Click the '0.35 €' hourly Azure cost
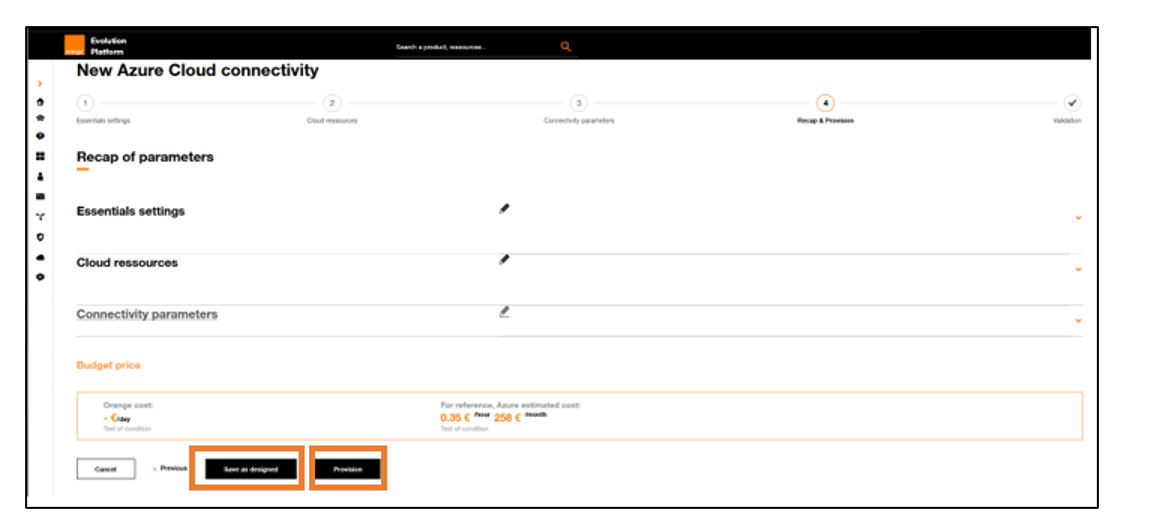Screen dimensions: 1149x521 click(x=454, y=418)
